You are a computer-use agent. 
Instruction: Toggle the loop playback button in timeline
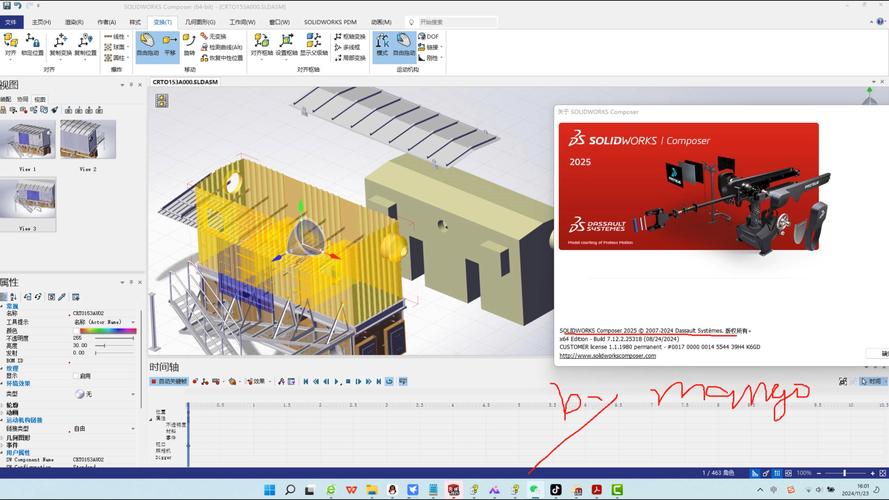389,382
